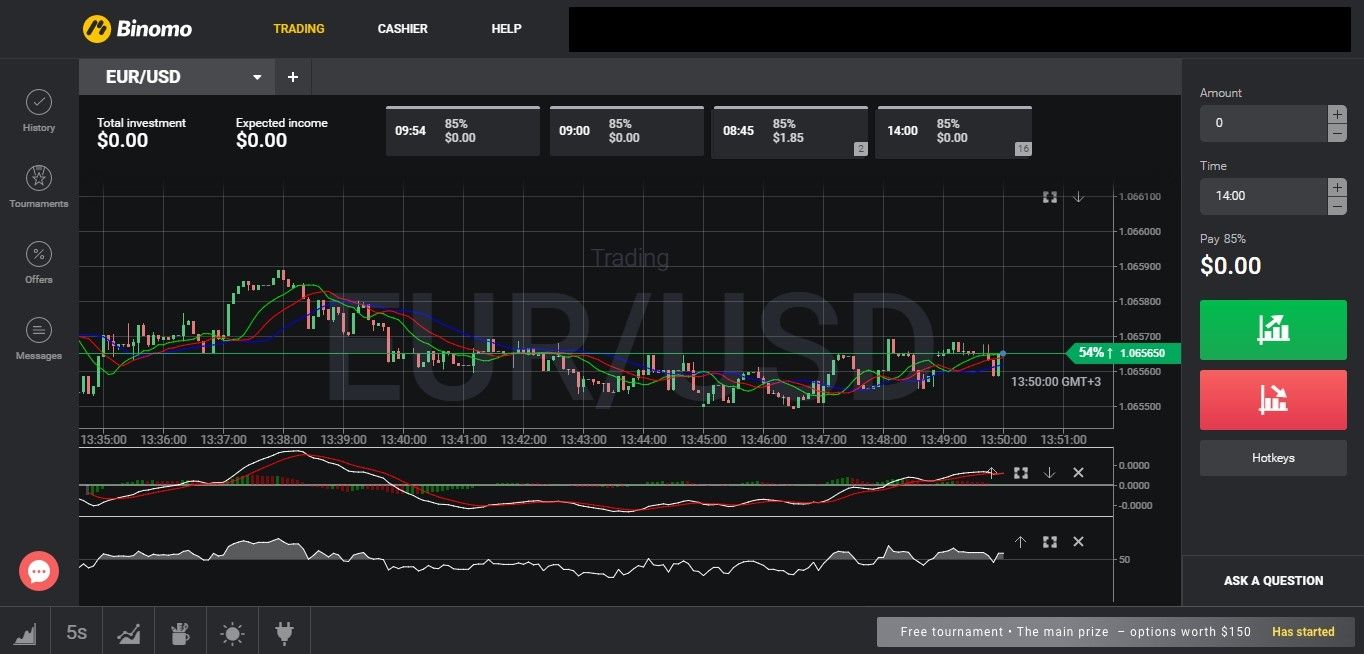The image size is (1364, 654).
Task: Open drawing tools pencil cup icon
Action: pos(181,632)
